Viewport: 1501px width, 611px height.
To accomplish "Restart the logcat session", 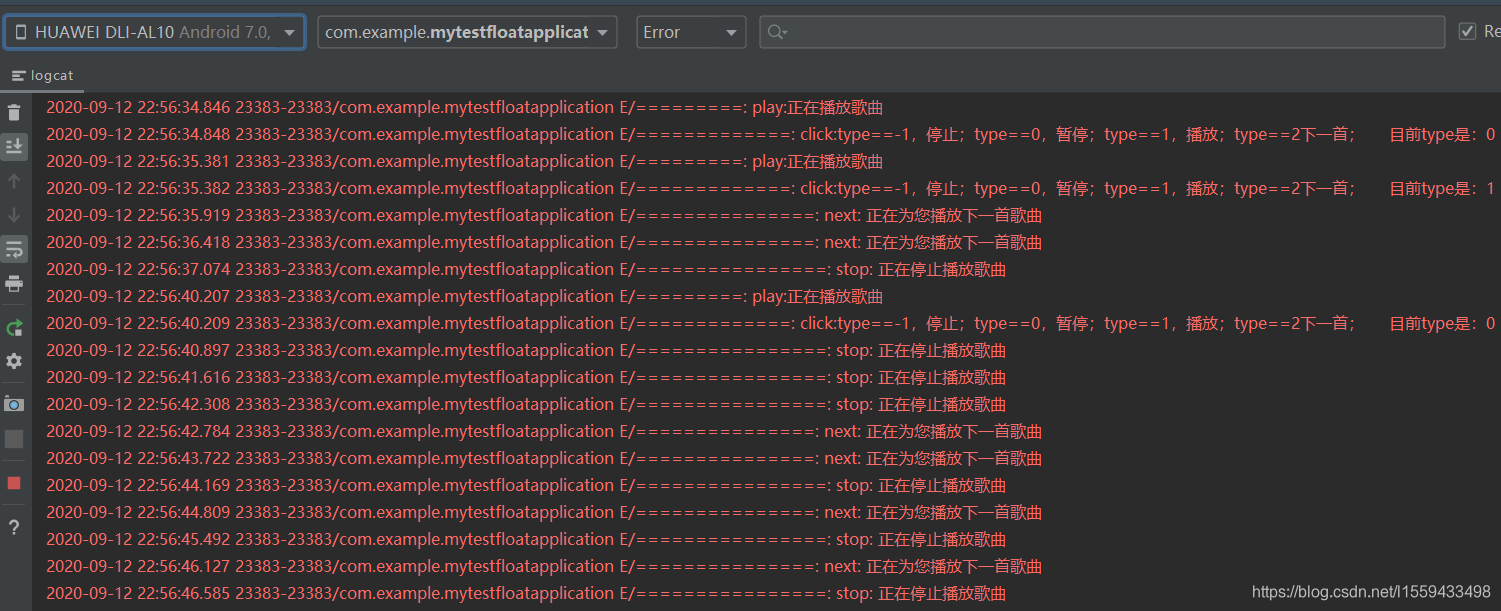I will pos(14,327).
